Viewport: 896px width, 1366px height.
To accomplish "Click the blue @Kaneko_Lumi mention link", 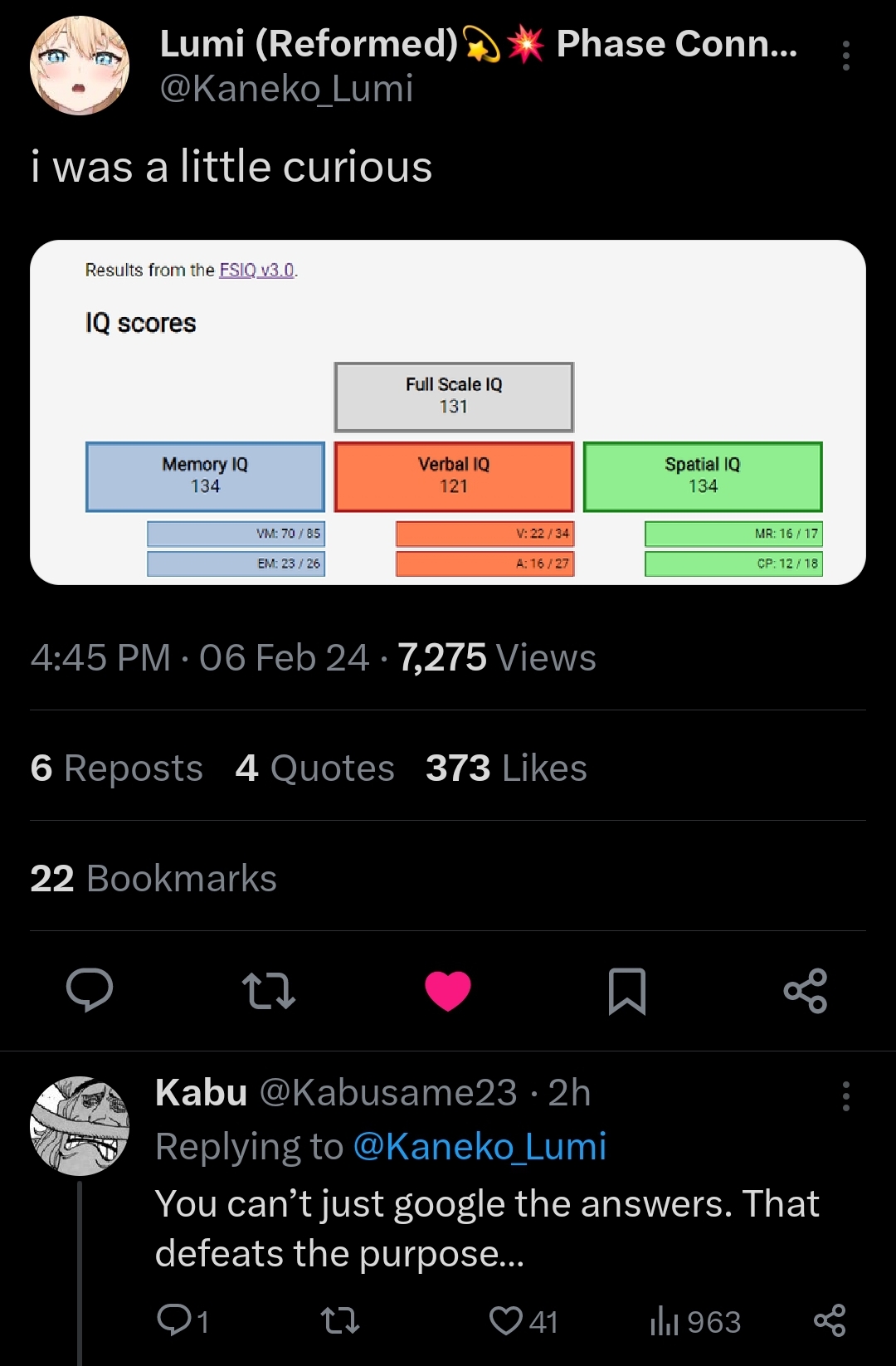I will coord(480,1146).
